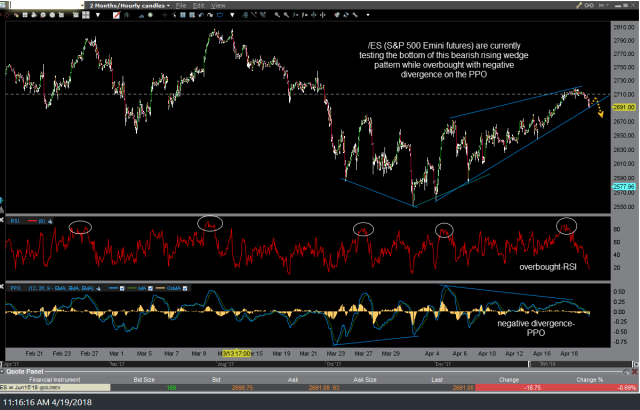Open the 2 Months/Hourly candles timeframe dropdown
640x410 pixels.
pyautogui.click(x=130, y=6)
